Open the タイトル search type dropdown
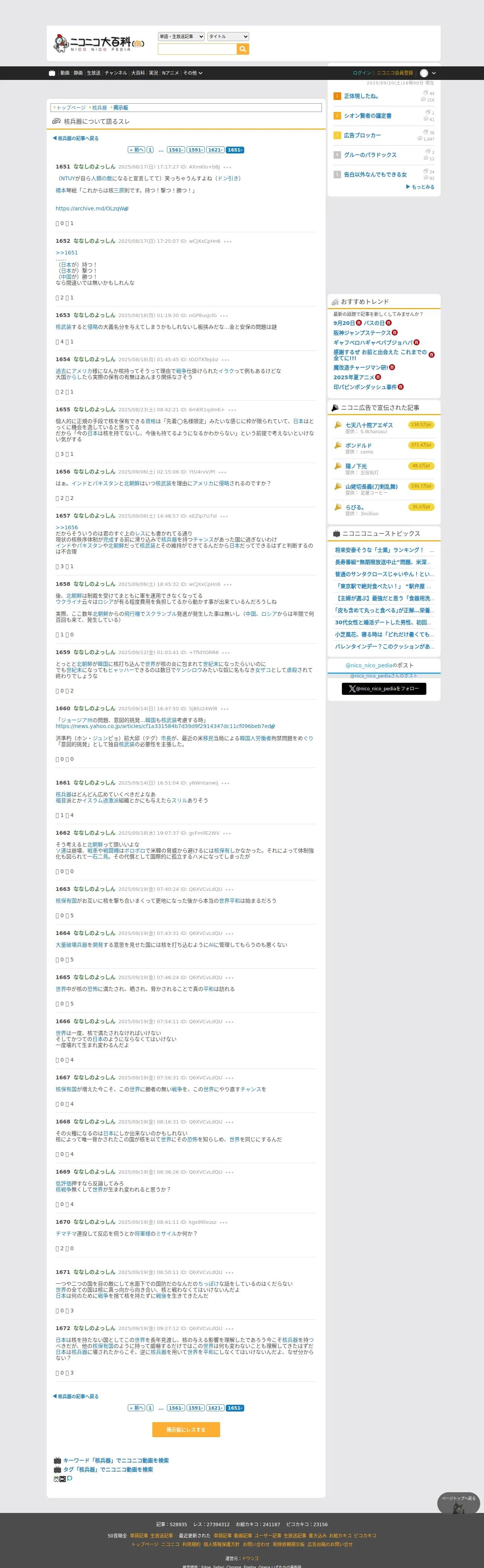This screenshot has width=484, height=1568. pyautogui.click(x=228, y=37)
